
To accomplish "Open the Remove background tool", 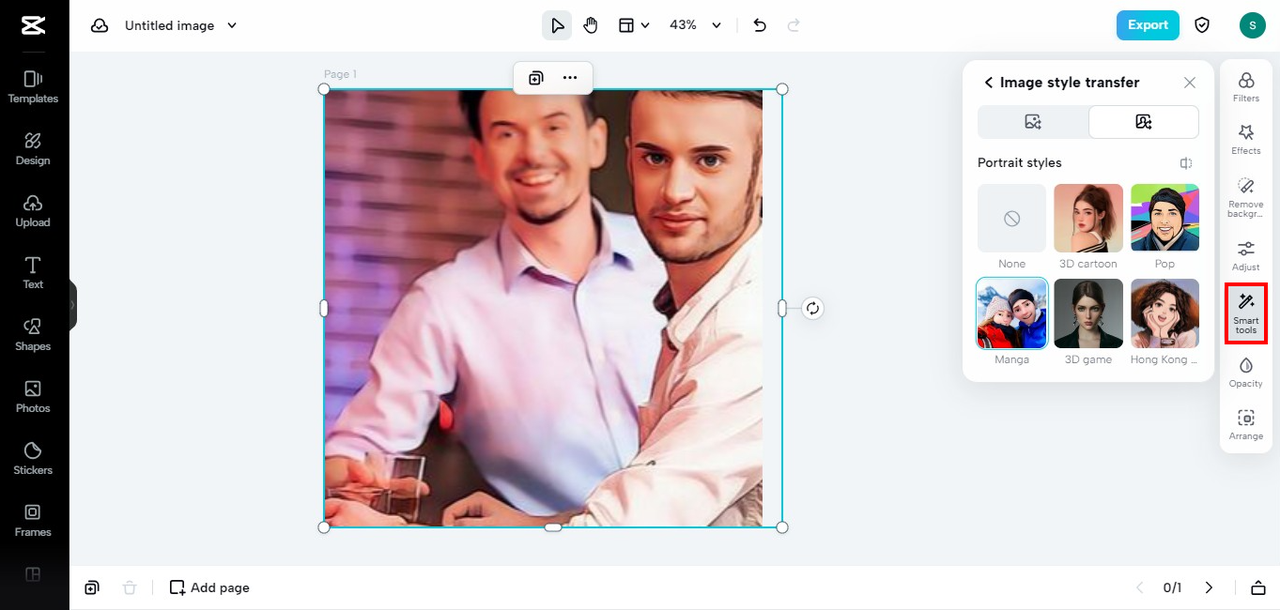I will coord(1246,198).
